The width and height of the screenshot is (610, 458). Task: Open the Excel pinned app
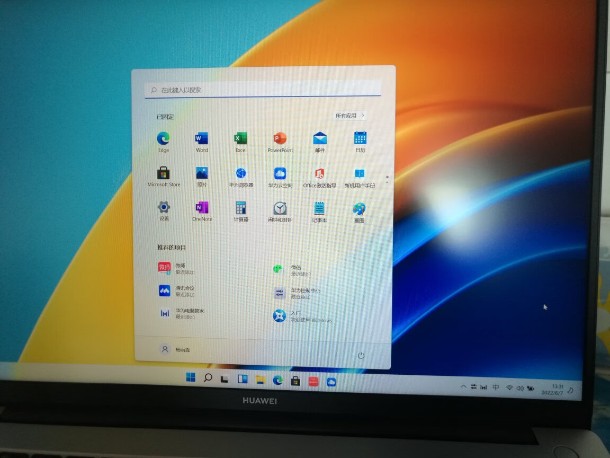[240, 138]
